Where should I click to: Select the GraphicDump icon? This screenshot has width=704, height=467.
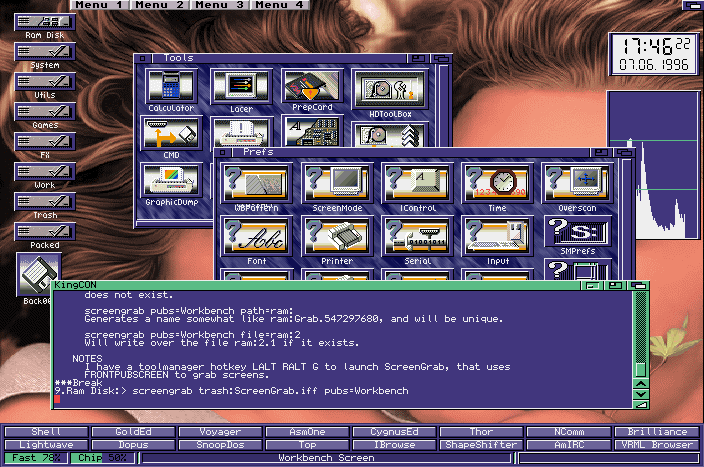click(x=169, y=182)
